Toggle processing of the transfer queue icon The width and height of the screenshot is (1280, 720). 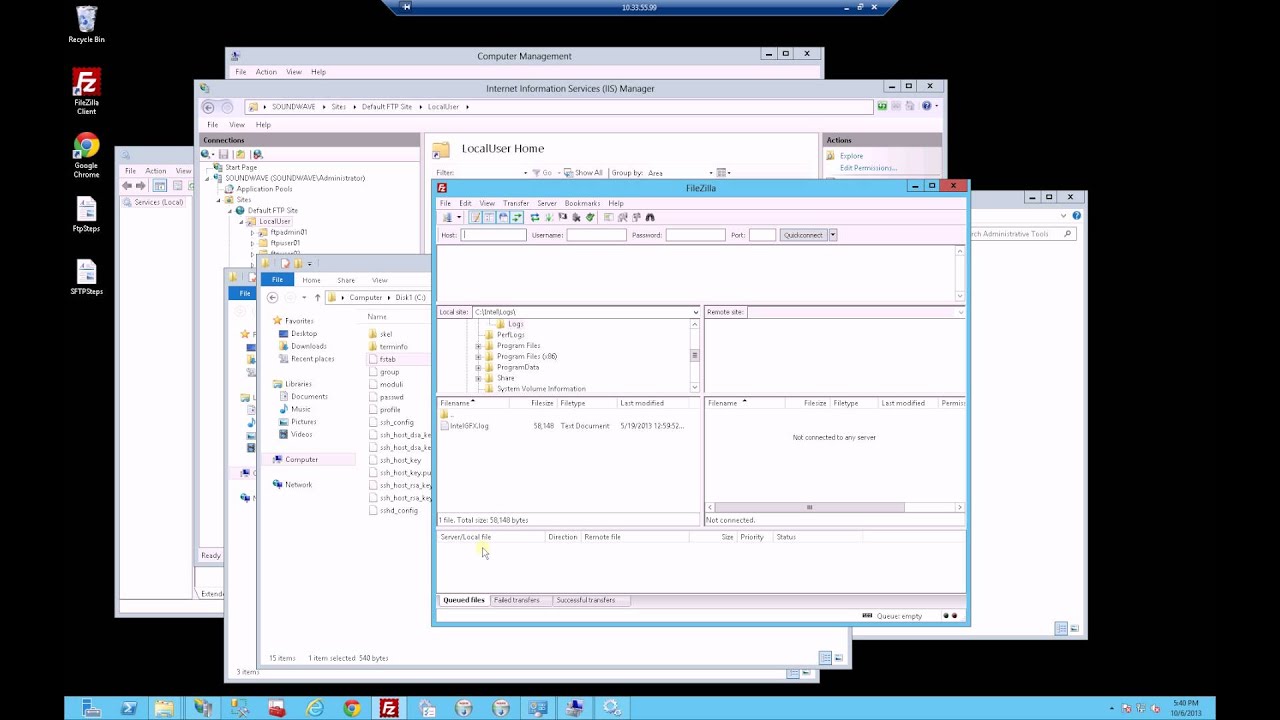tap(549, 217)
